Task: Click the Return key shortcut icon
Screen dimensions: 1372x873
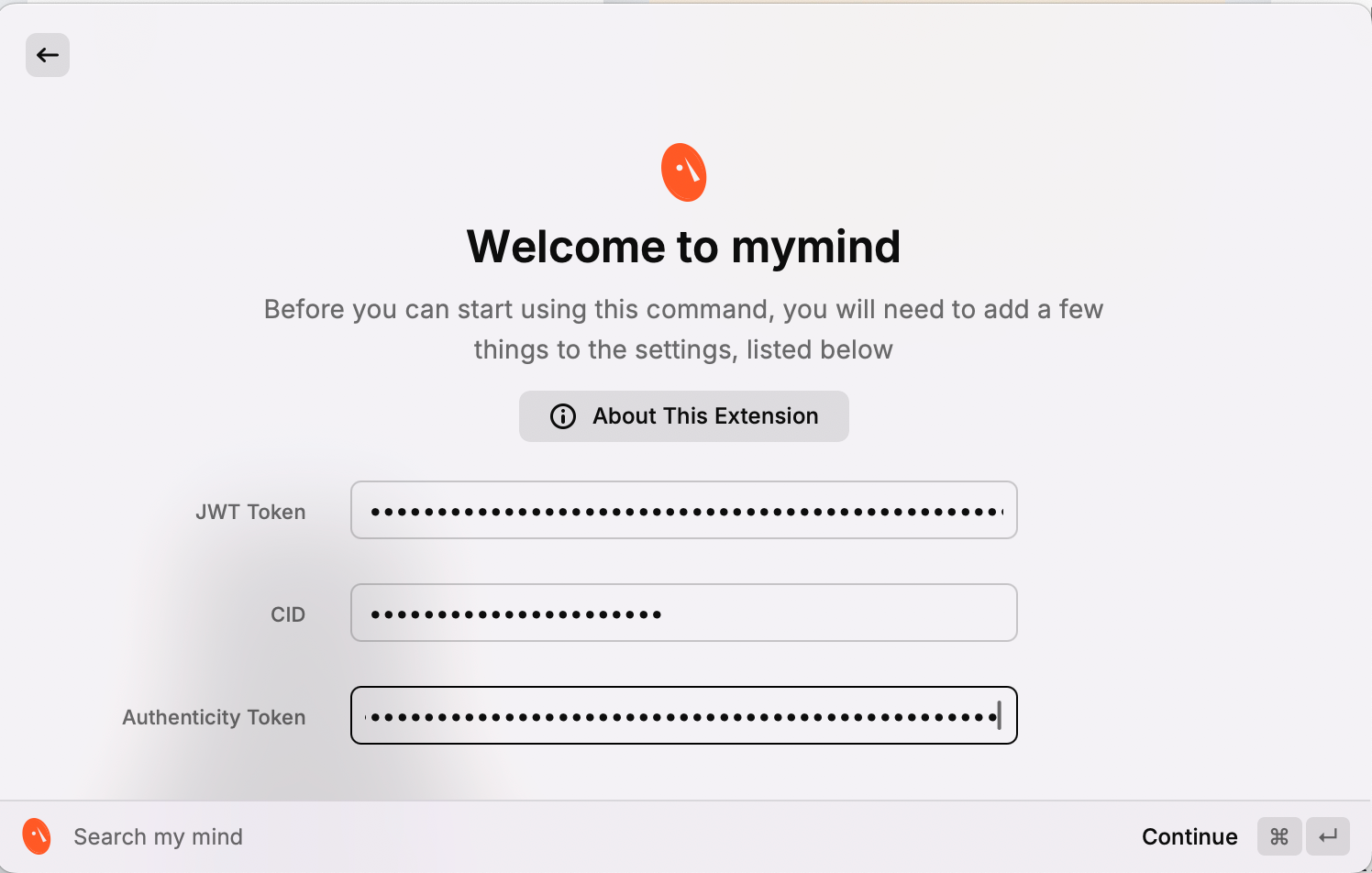Action: tap(1328, 835)
